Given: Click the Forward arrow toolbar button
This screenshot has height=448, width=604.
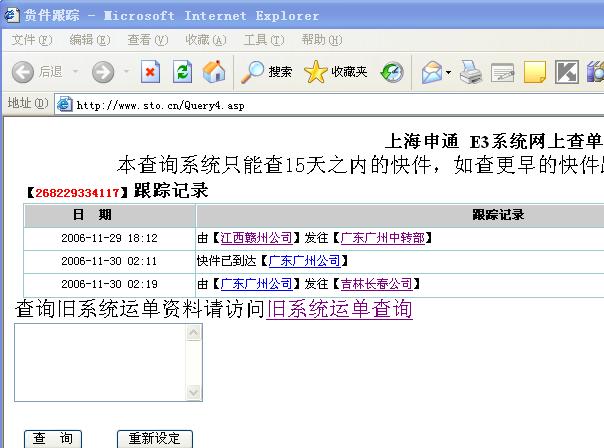Looking at the screenshot, I should point(103,72).
